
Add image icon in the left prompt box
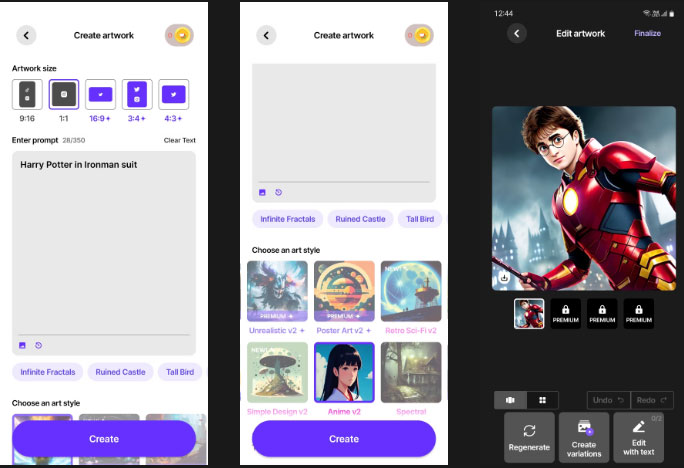pos(22,345)
